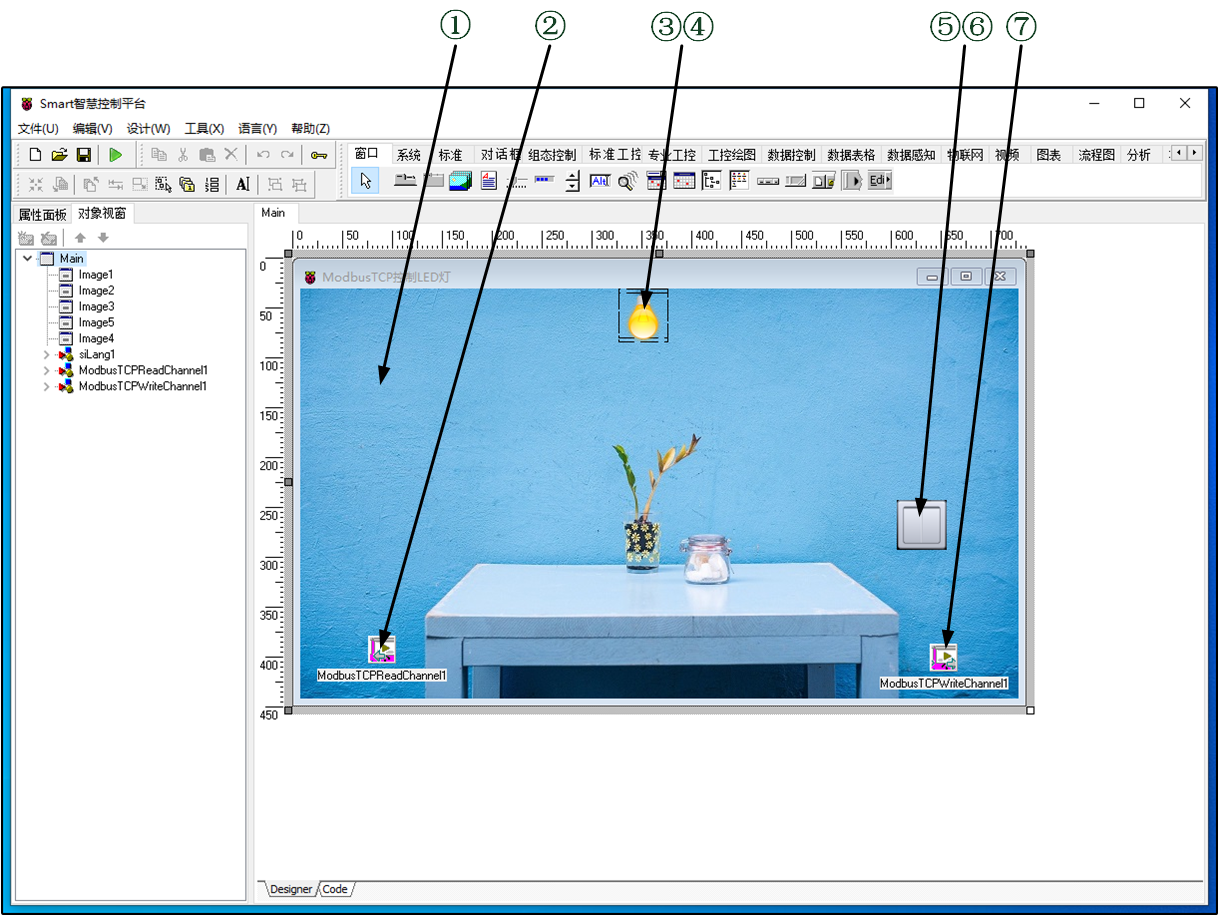Expand the ModbusTCPReadChannel1 tree node
Image resolution: width=1219 pixels, height=916 pixels.
pos(46,370)
